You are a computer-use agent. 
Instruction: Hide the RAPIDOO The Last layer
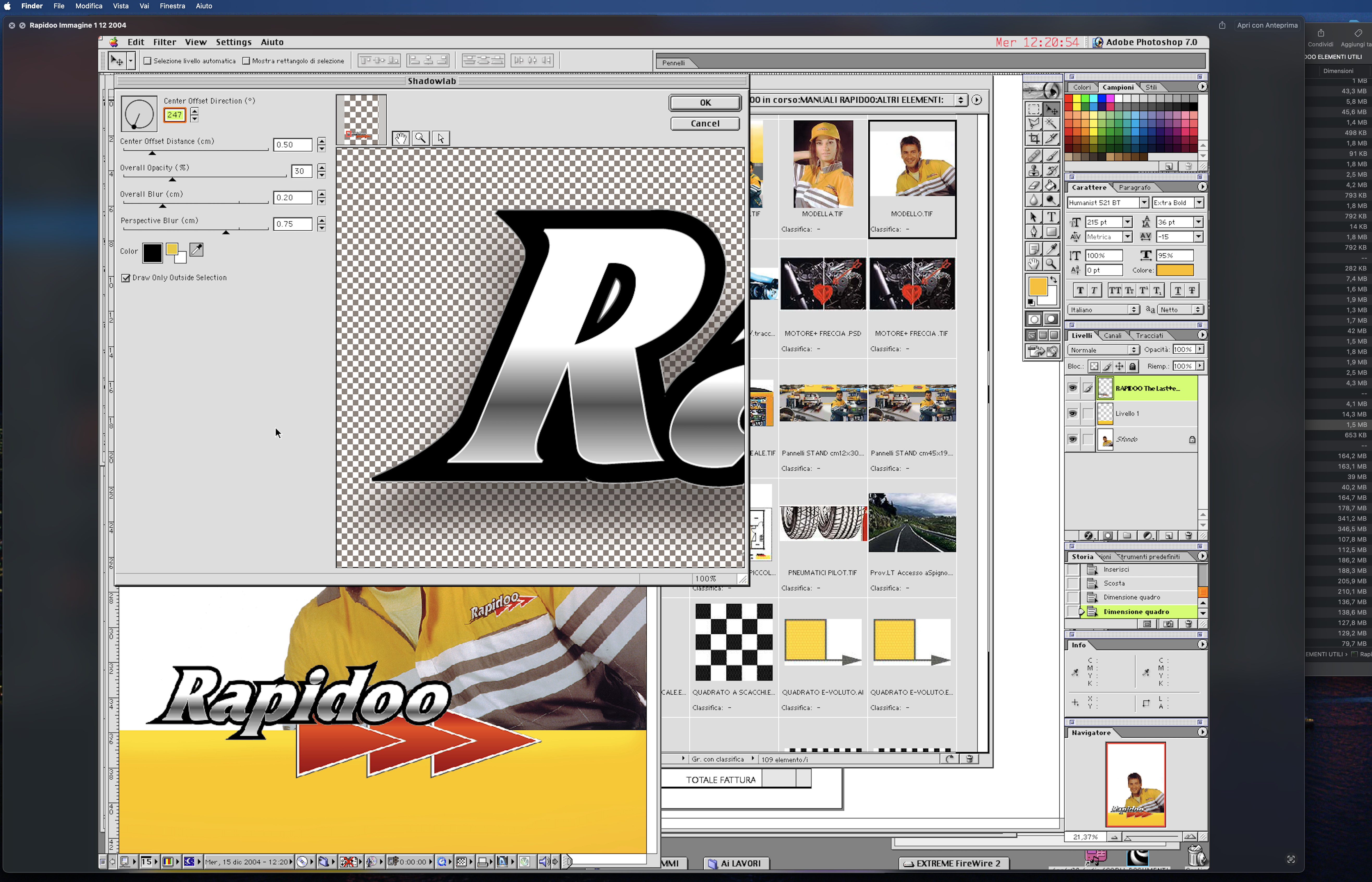(x=1073, y=388)
